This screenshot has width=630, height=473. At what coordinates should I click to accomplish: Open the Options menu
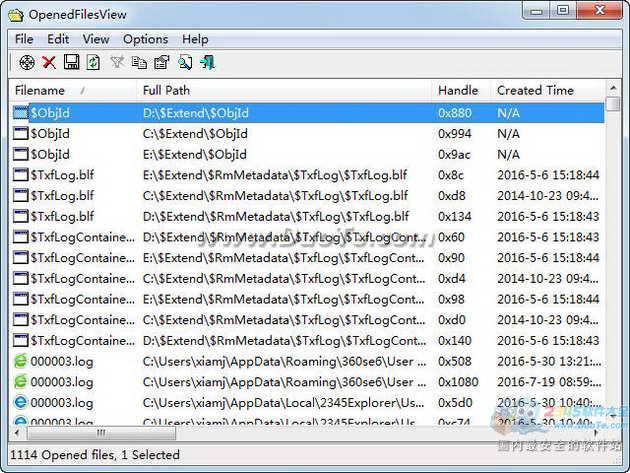tap(145, 39)
